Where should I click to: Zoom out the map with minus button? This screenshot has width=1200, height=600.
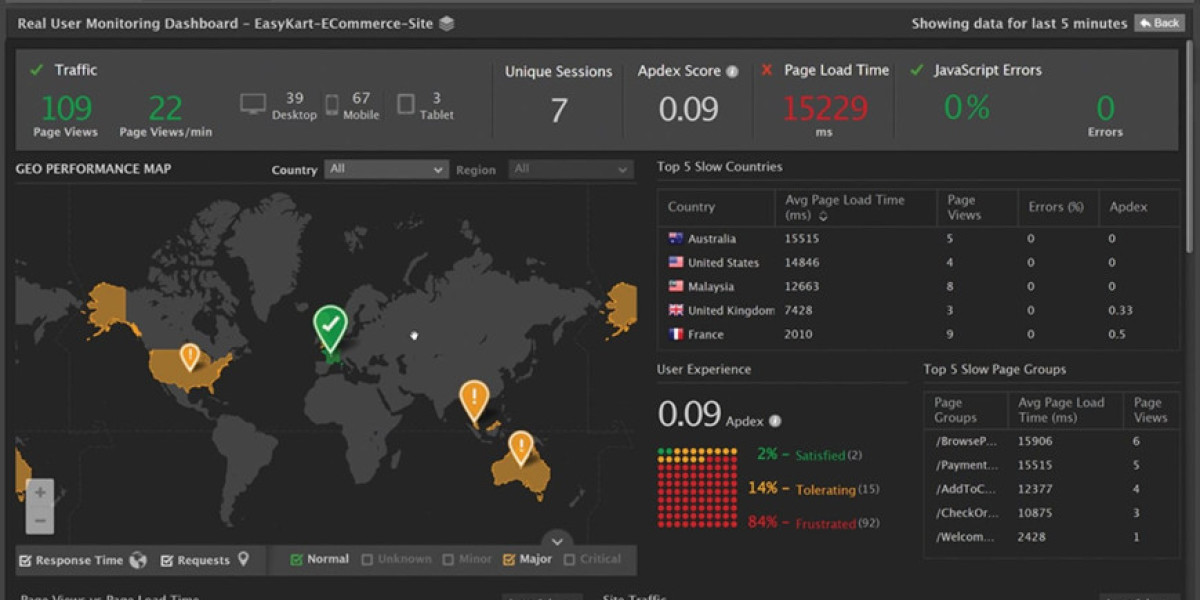coord(40,520)
